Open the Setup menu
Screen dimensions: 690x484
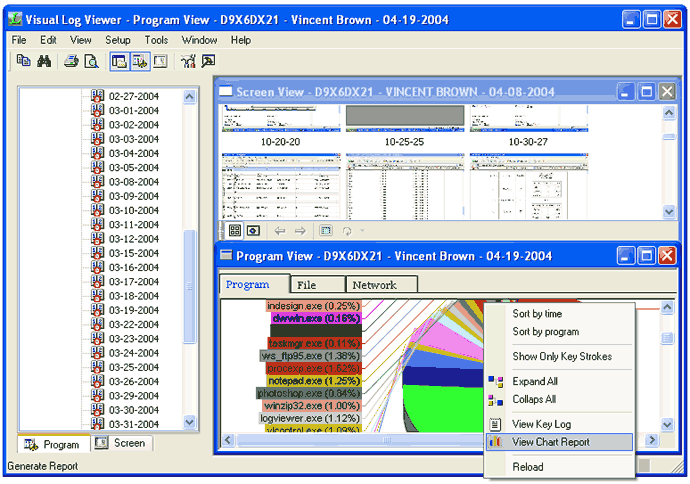[x=118, y=40]
